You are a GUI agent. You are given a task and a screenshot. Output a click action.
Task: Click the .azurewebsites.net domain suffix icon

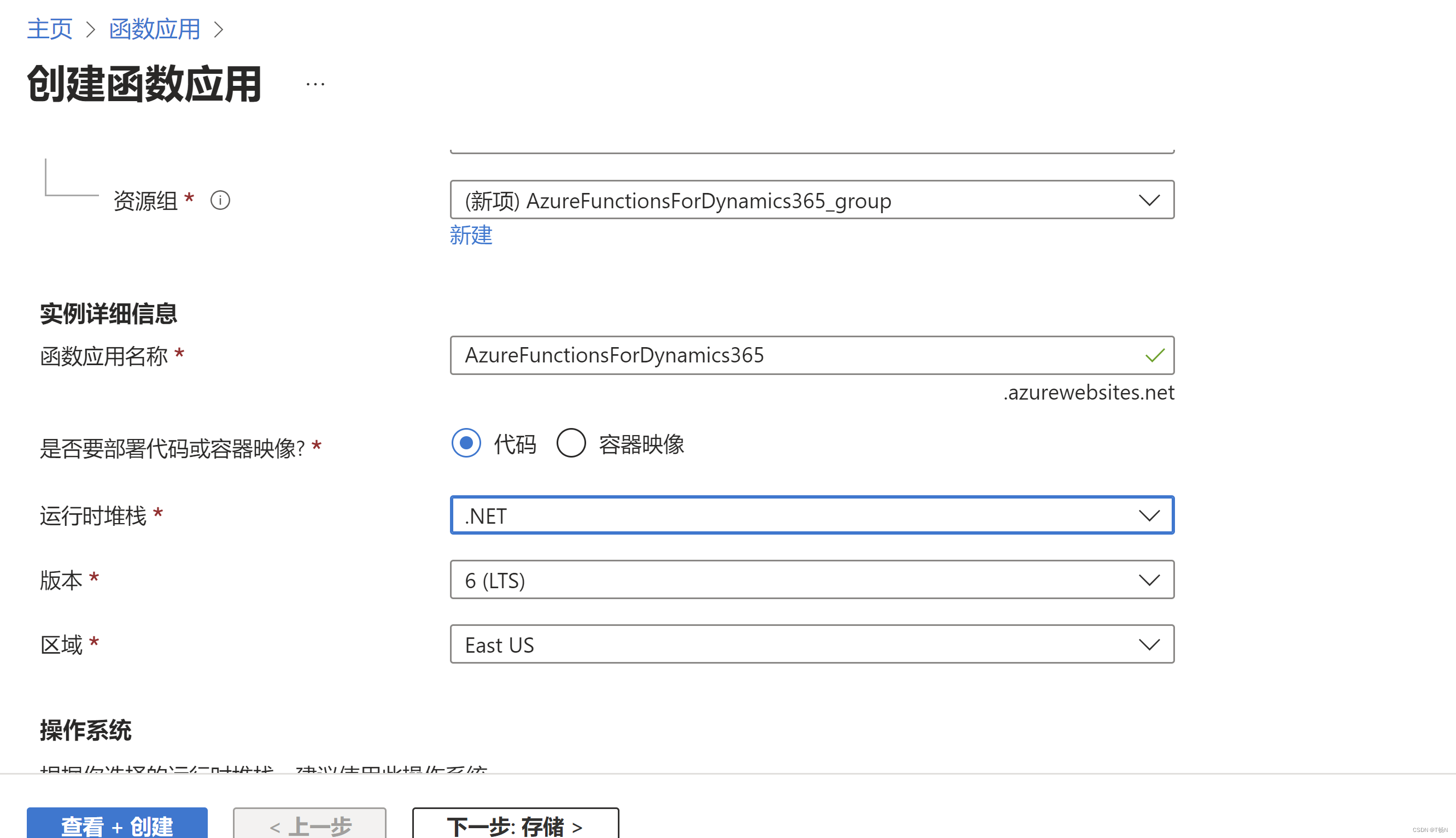(x=1089, y=391)
